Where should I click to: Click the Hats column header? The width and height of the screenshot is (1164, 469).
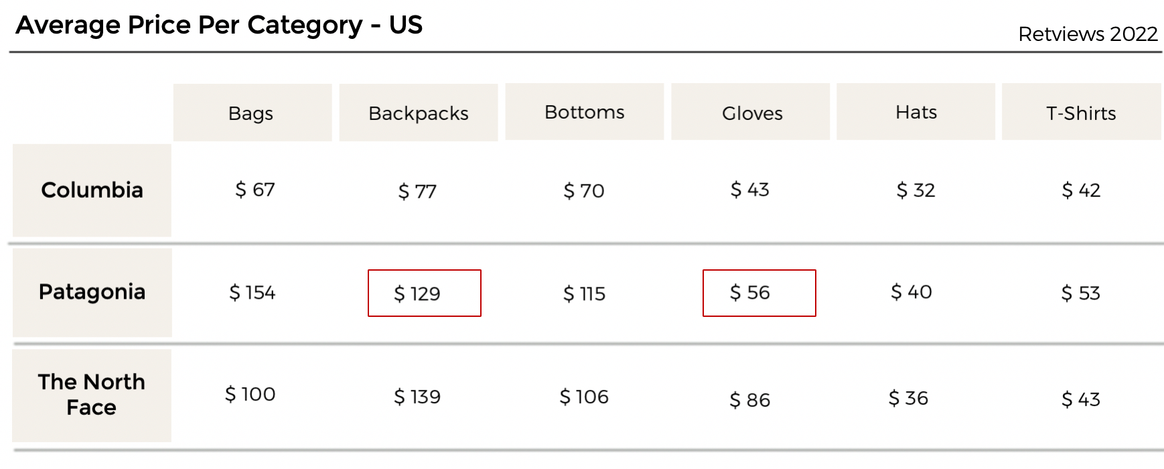916,111
